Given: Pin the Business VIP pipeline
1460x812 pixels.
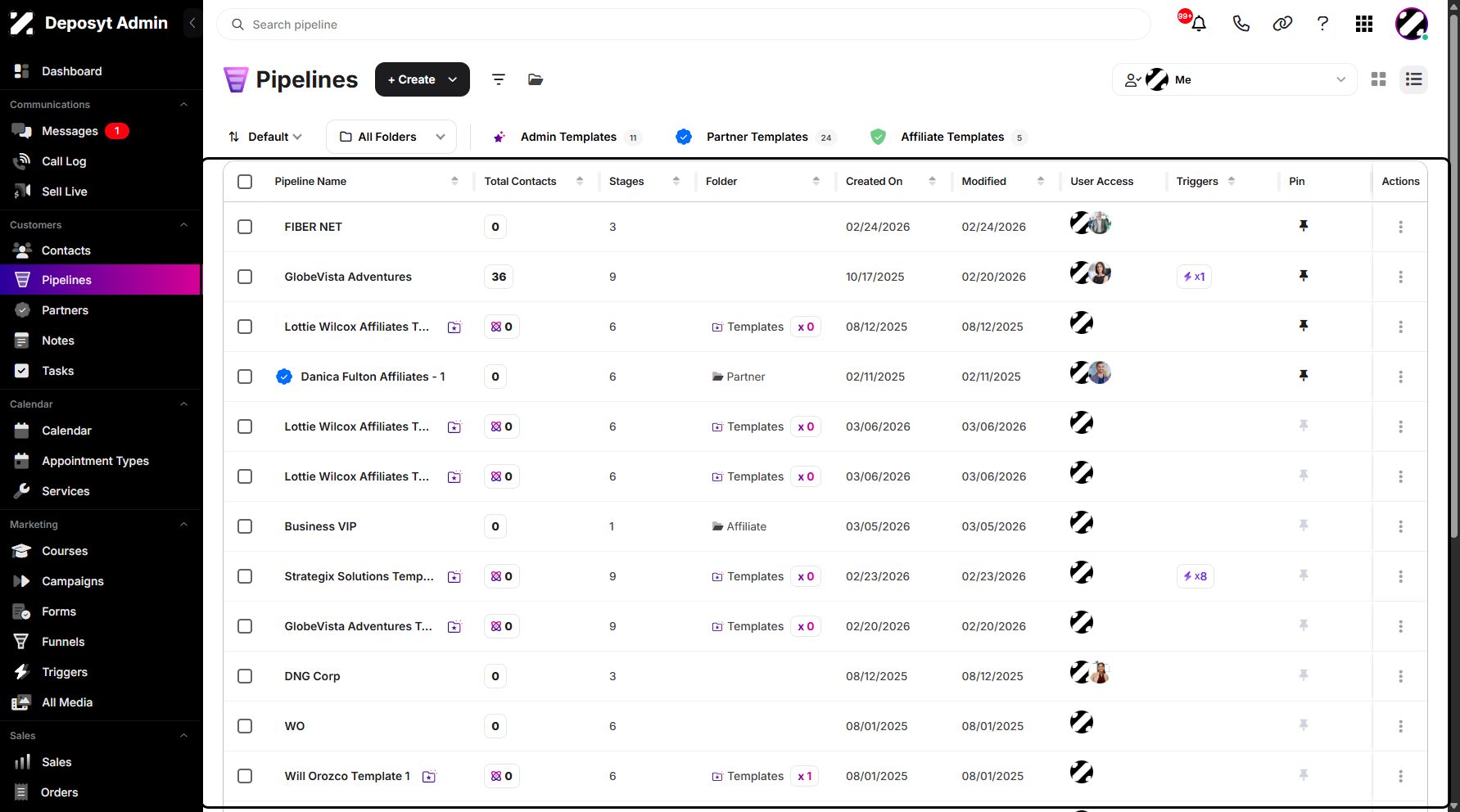Looking at the screenshot, I should (x=1304, y=526).
